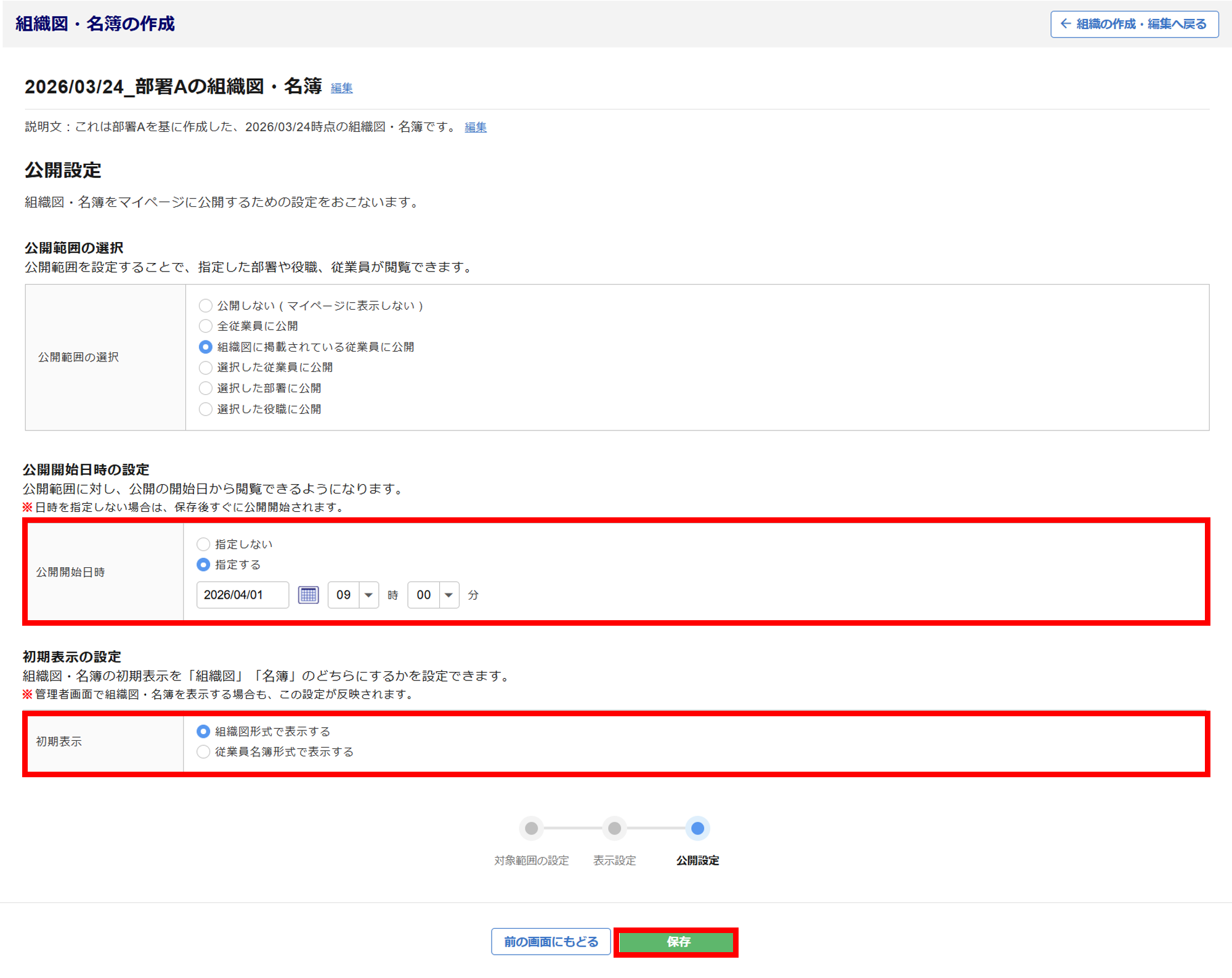Open the minute dropdown showing 00
The height and width of the screenshot is (978, 1232).
pyautogui.click(x=433, y=595)
